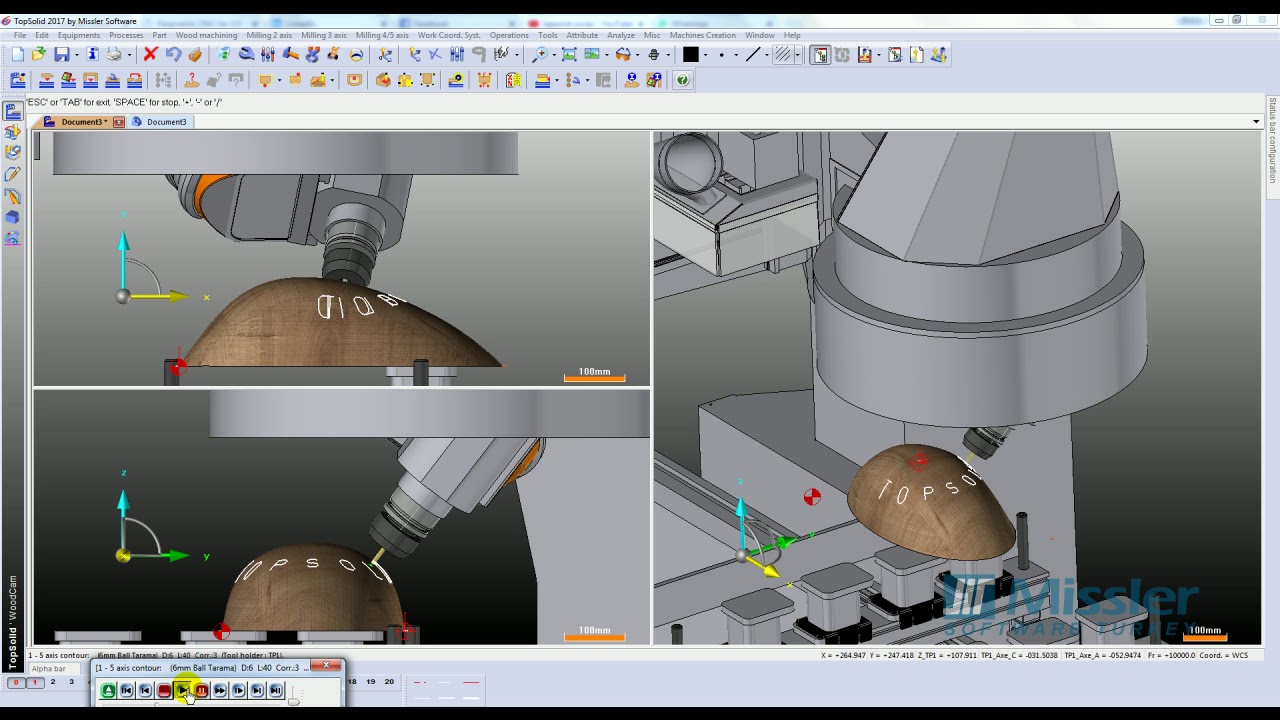Open the document tab list dropdown arrow
Viewport: 1280px width, 720px height.
[x=1256, y=122]
